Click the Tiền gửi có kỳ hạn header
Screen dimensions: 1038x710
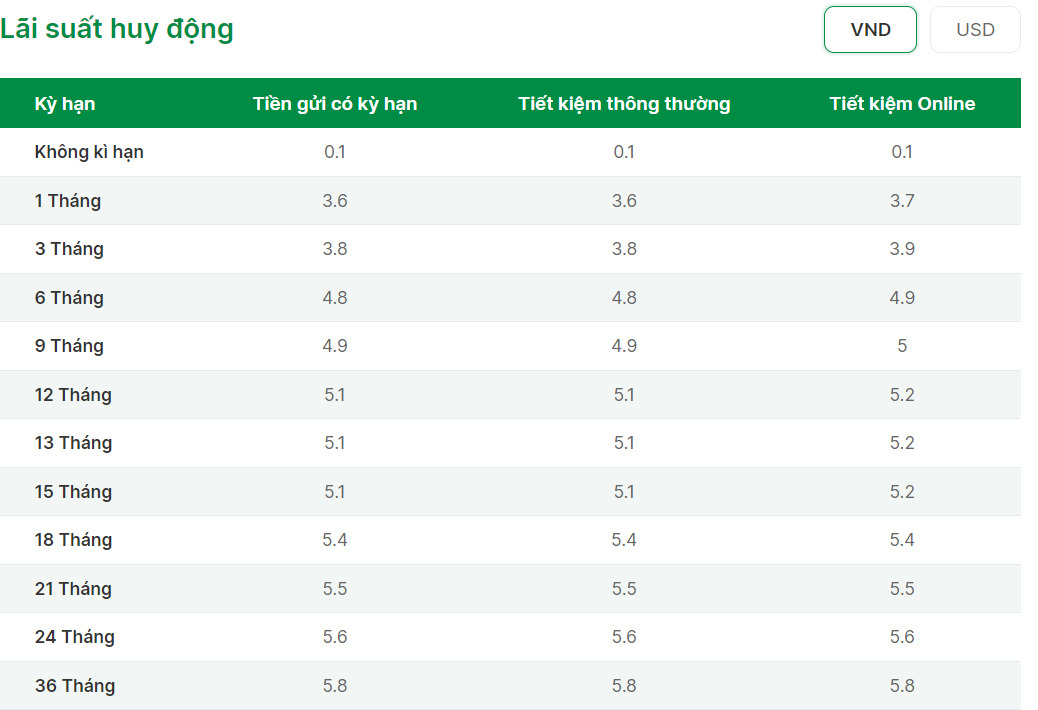[x=335, y=104]
